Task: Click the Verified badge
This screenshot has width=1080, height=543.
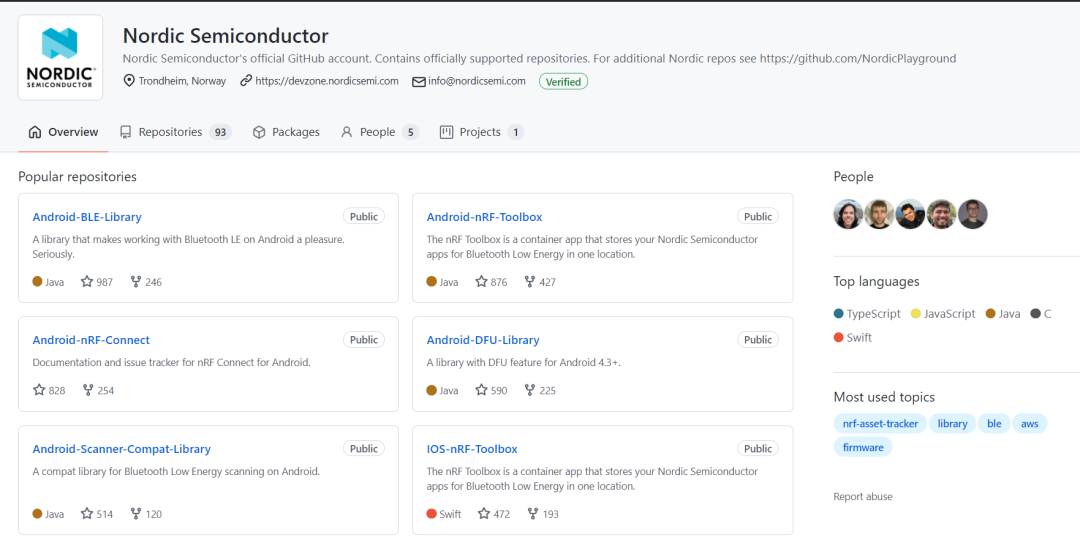Action: [563, 81]
